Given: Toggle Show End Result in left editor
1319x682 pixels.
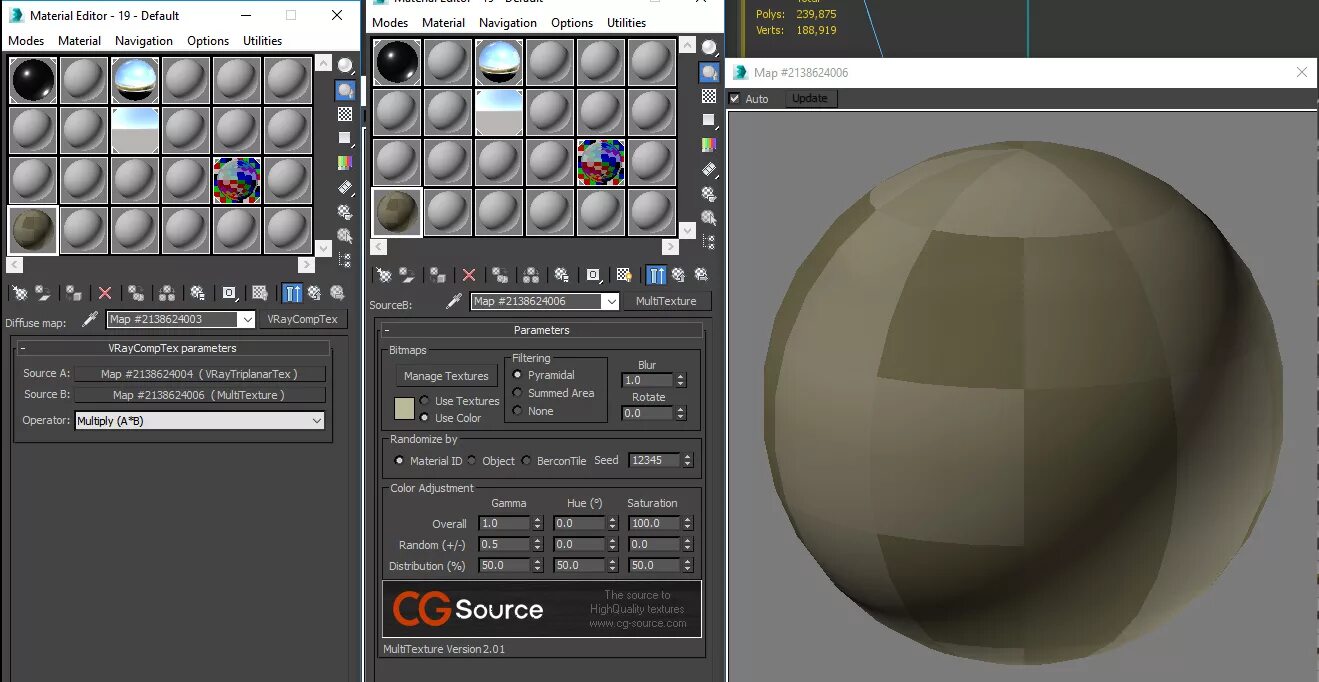Looking at the screenshot, I should (x=292, y=293).
